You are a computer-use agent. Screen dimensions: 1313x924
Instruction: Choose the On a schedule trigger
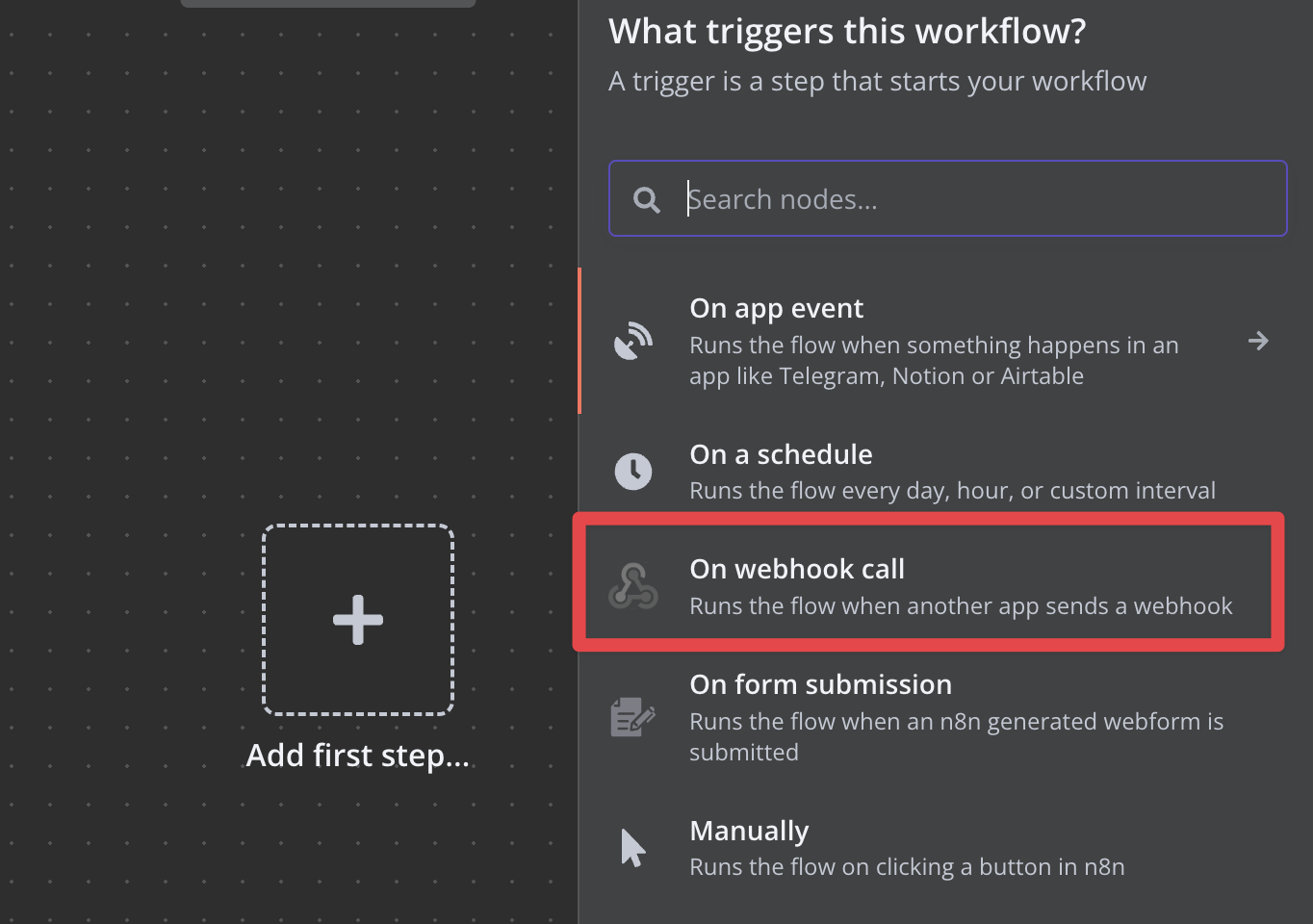pyautogui.click(x=781, y=454)
